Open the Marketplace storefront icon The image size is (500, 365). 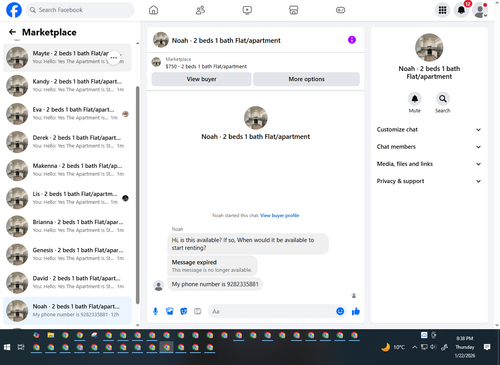point(294,10)
